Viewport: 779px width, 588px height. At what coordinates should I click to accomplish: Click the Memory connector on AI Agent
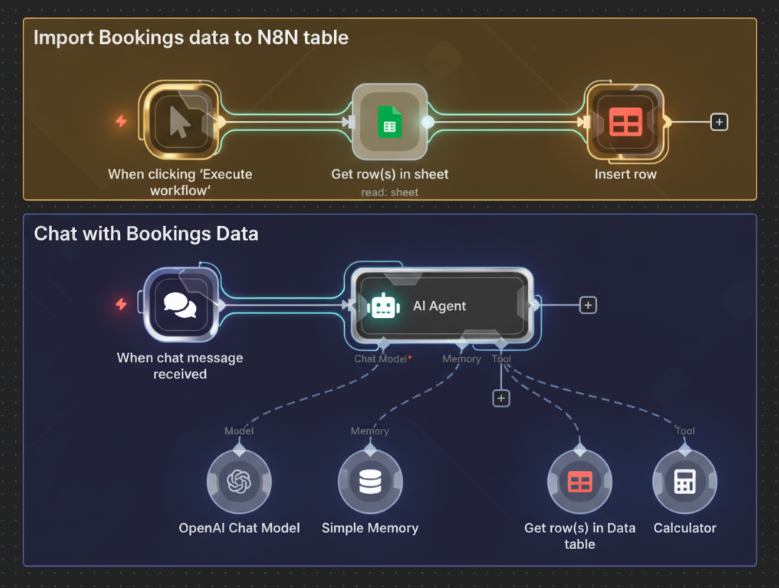click(462, 345)
